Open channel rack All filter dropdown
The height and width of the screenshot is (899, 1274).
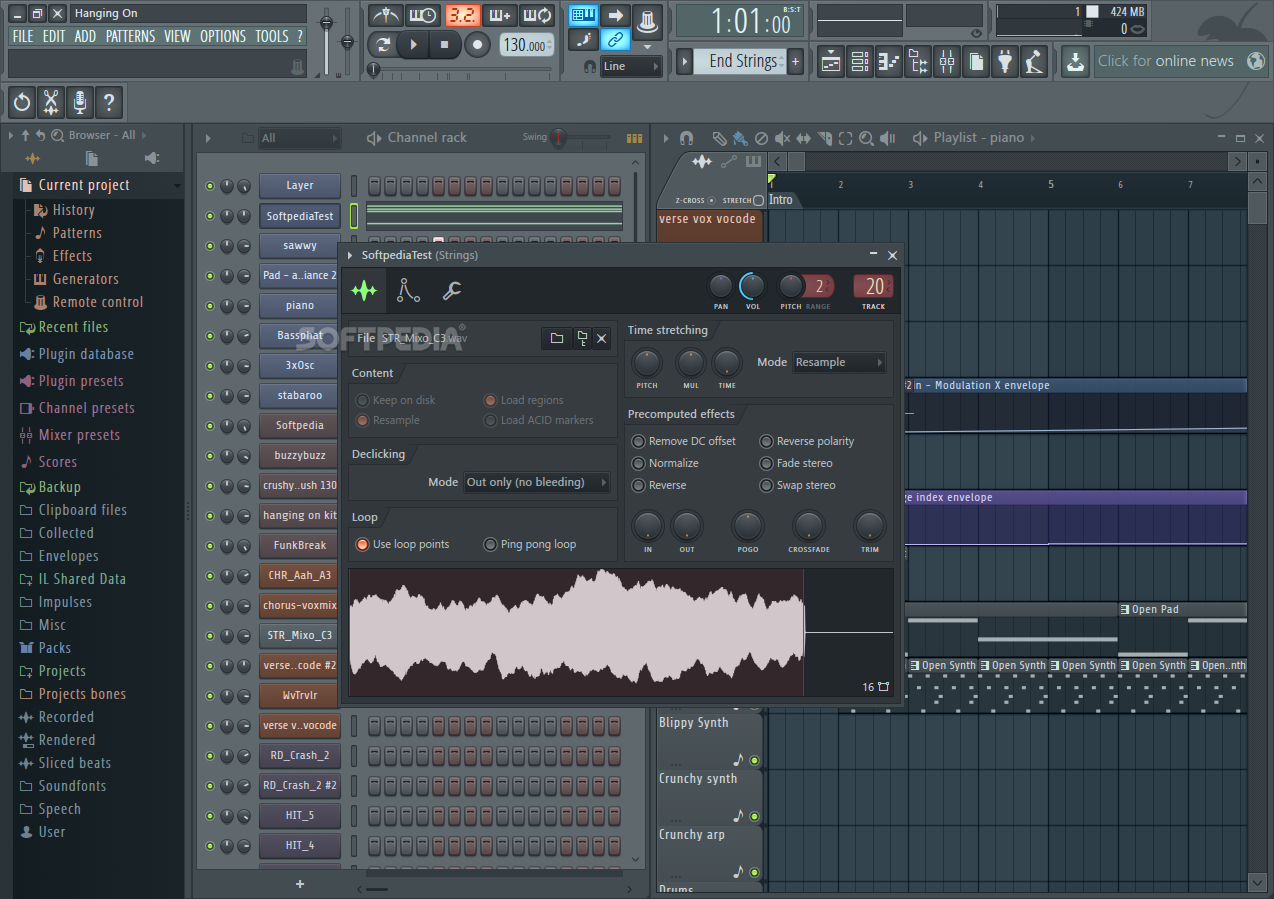(x=299, y=138)
